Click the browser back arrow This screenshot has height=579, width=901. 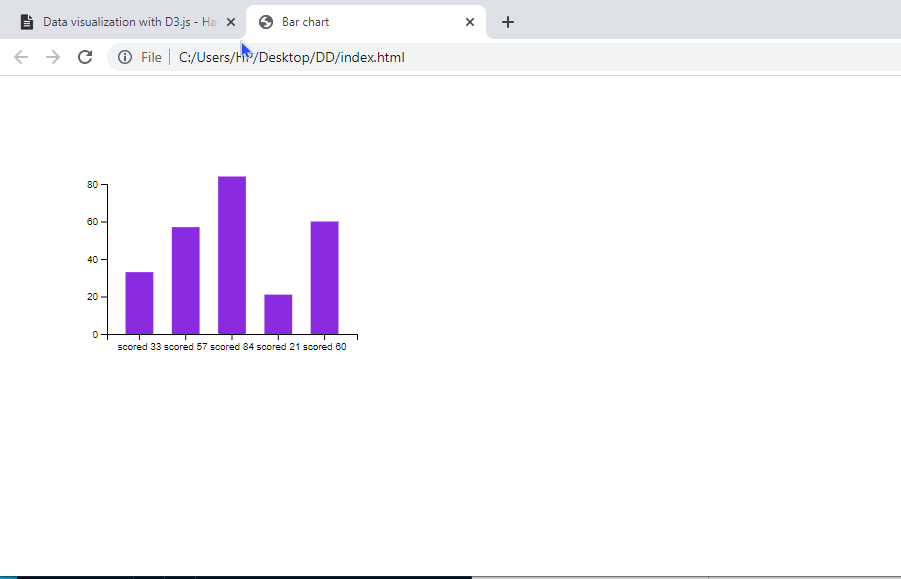coord(21,57)
